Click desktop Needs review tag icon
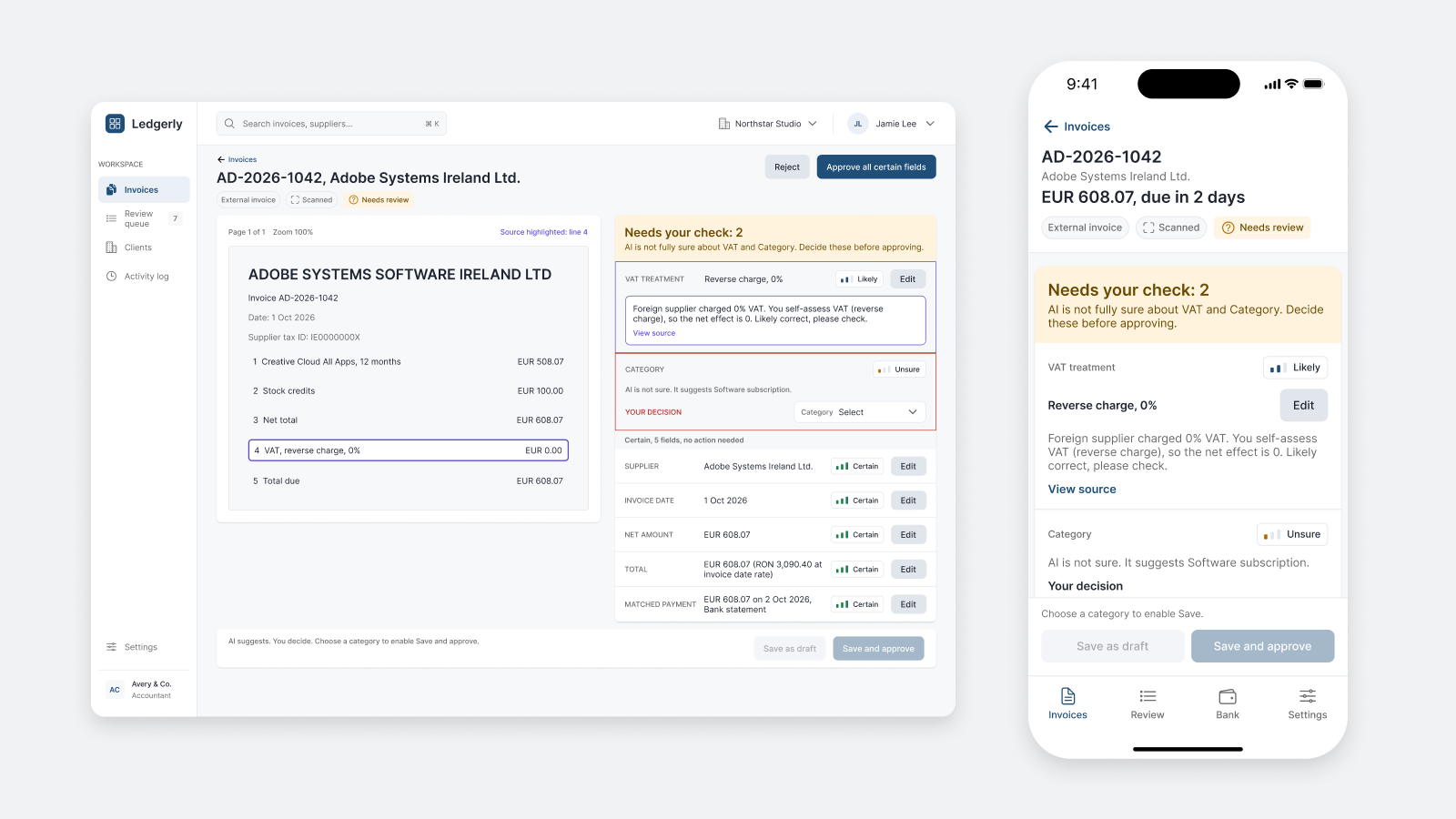 tap(354, 200)
